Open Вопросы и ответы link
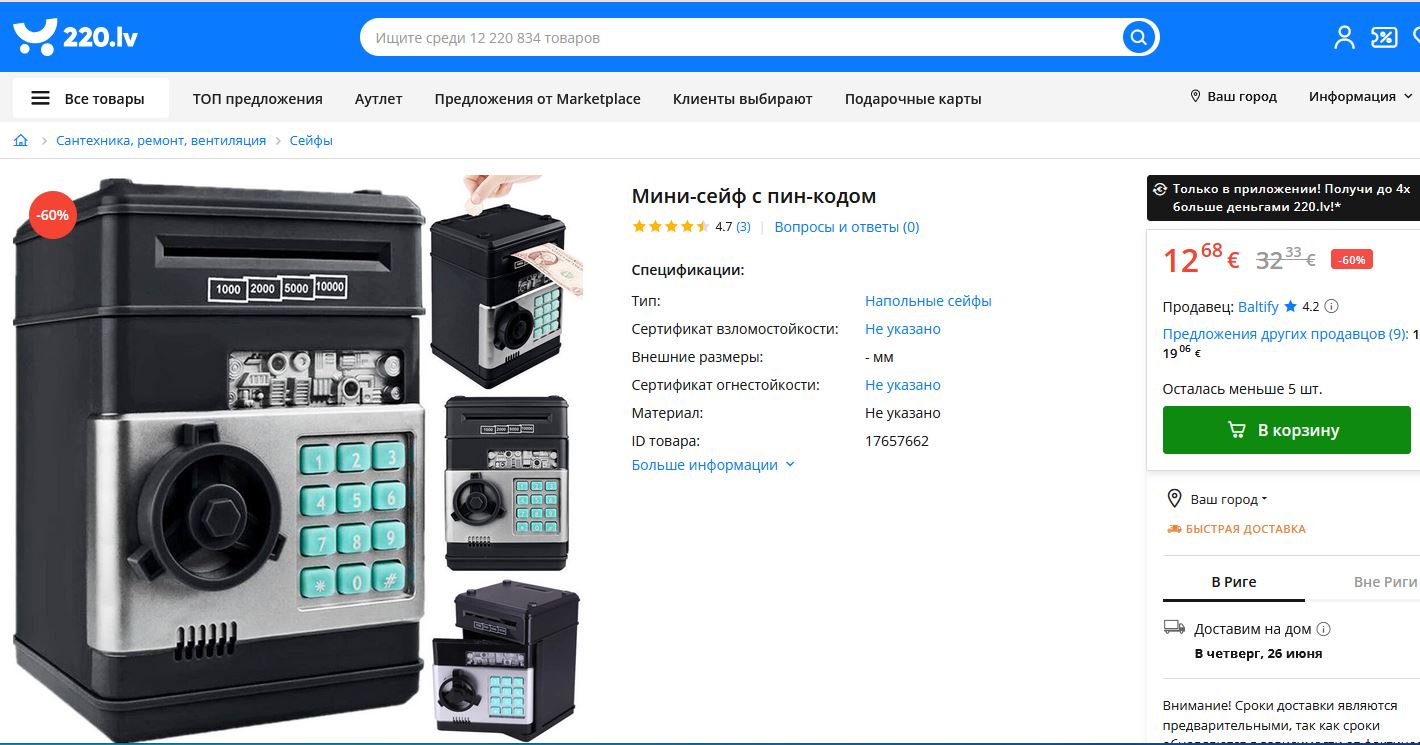1420x745 pixels. point(847,227)
